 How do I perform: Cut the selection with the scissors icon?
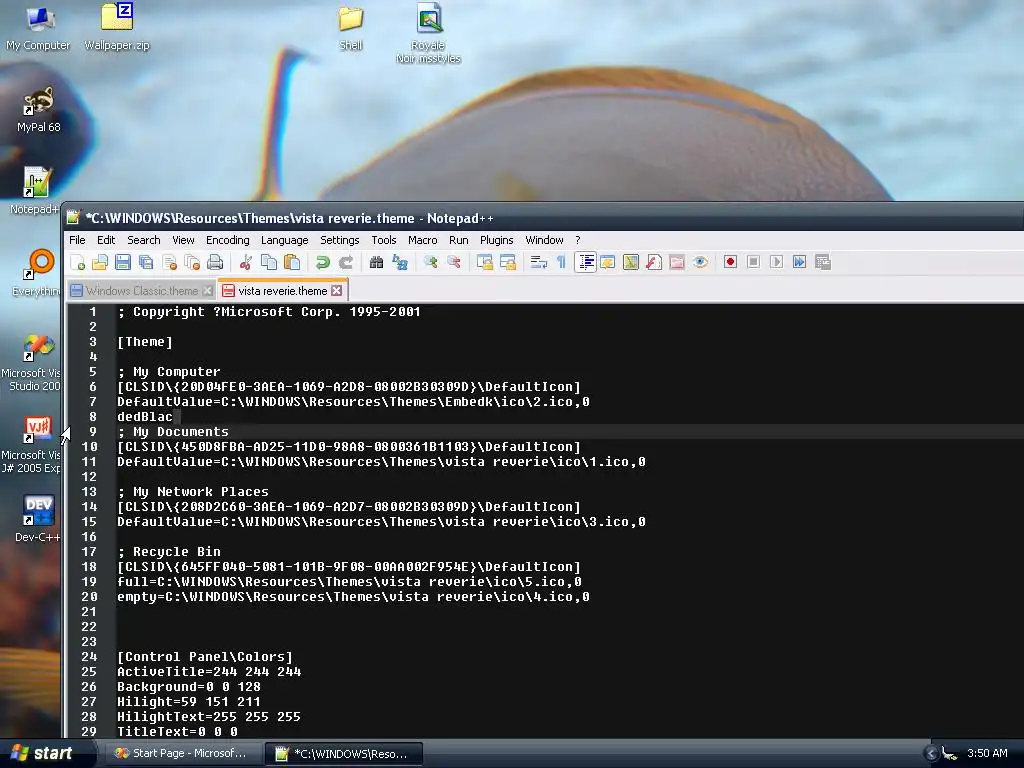(246, 263)
